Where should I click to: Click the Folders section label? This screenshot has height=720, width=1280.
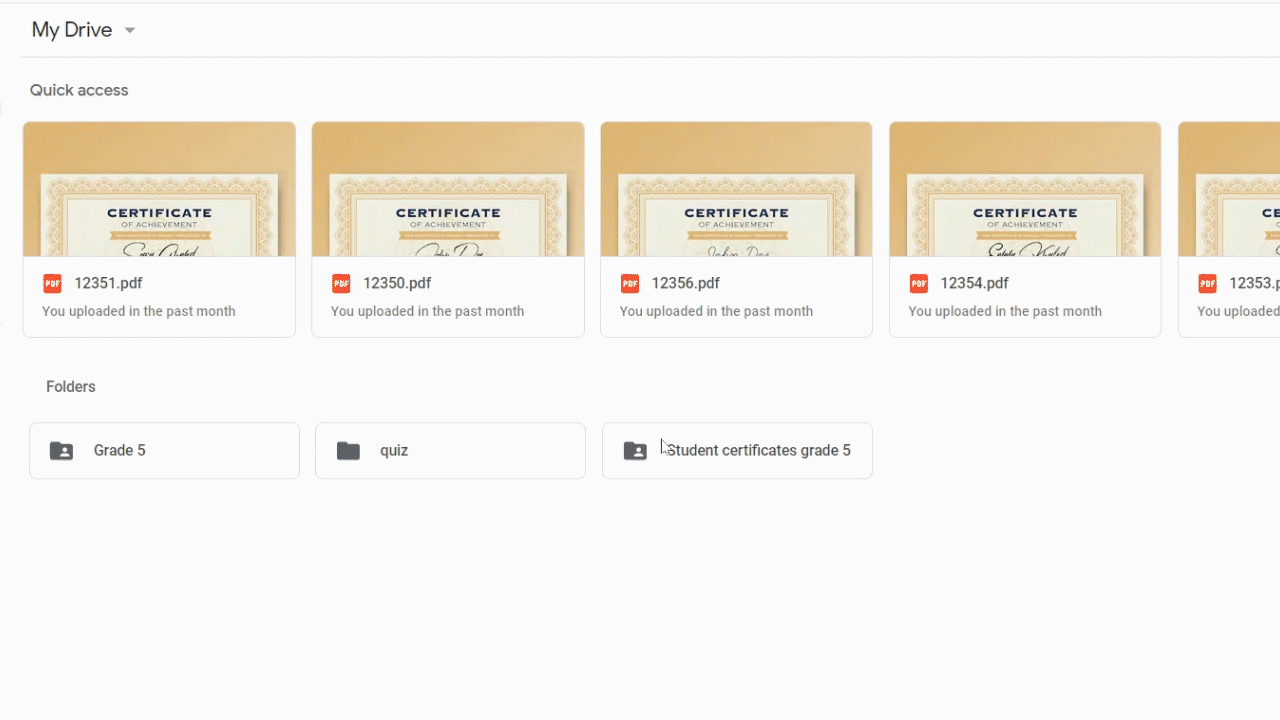pyautogui.click(x=71, y=386)
